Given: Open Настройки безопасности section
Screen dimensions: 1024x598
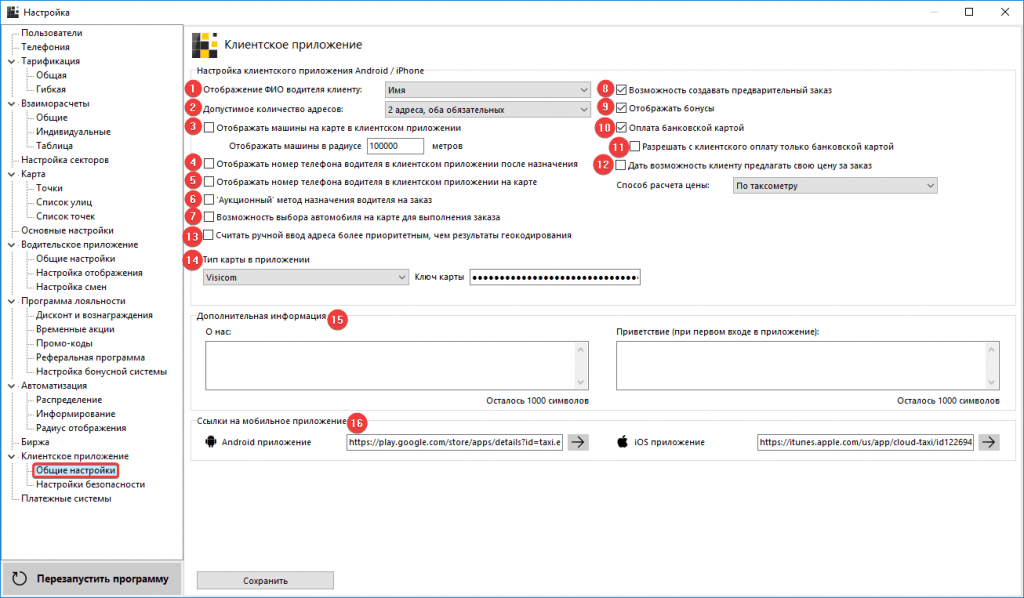Looking at the screenshot, I should 91,484.
